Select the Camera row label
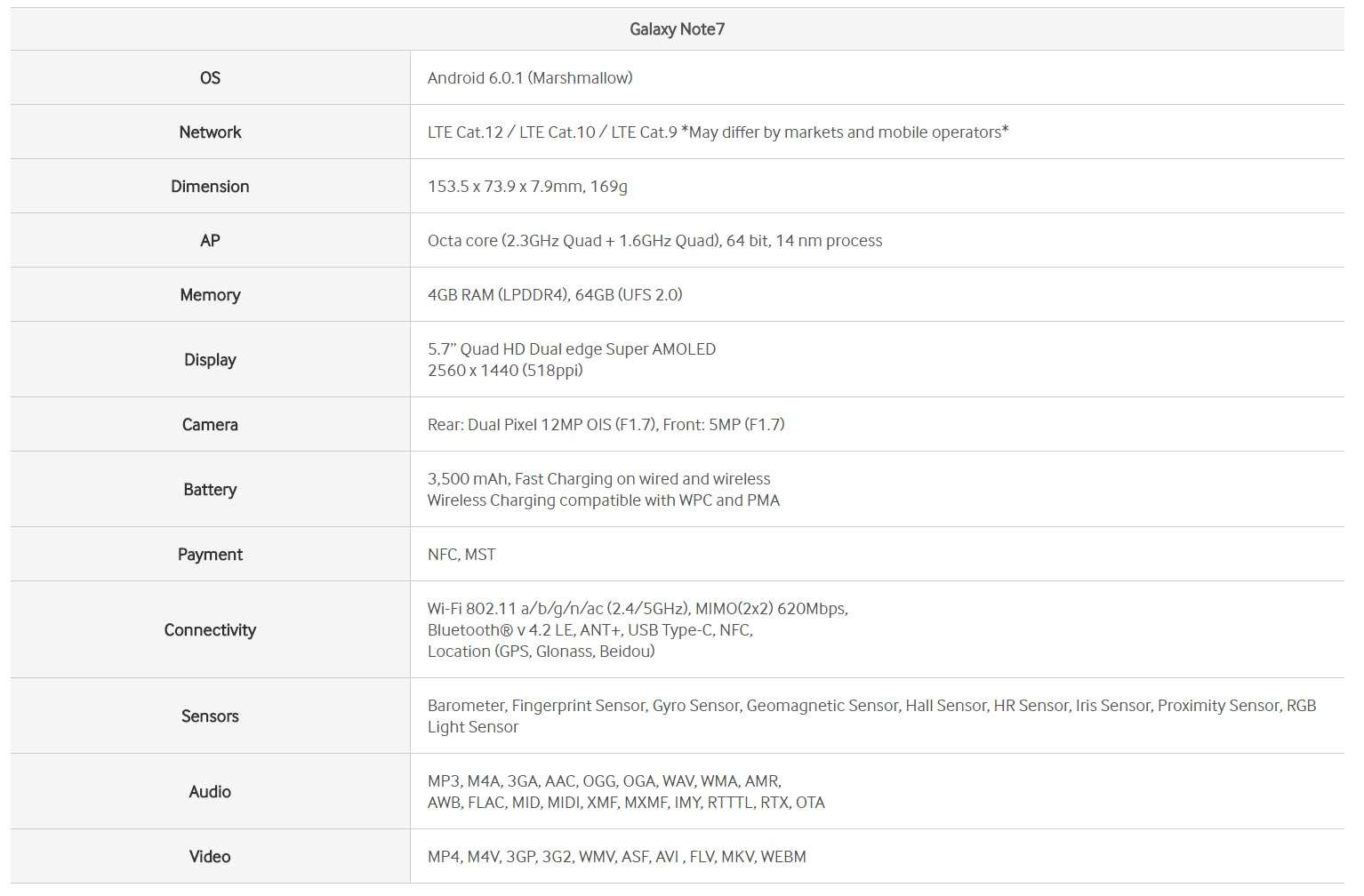Image resolution: width=1364 pixels, height=896 pixels. click(x=210, y=425)
